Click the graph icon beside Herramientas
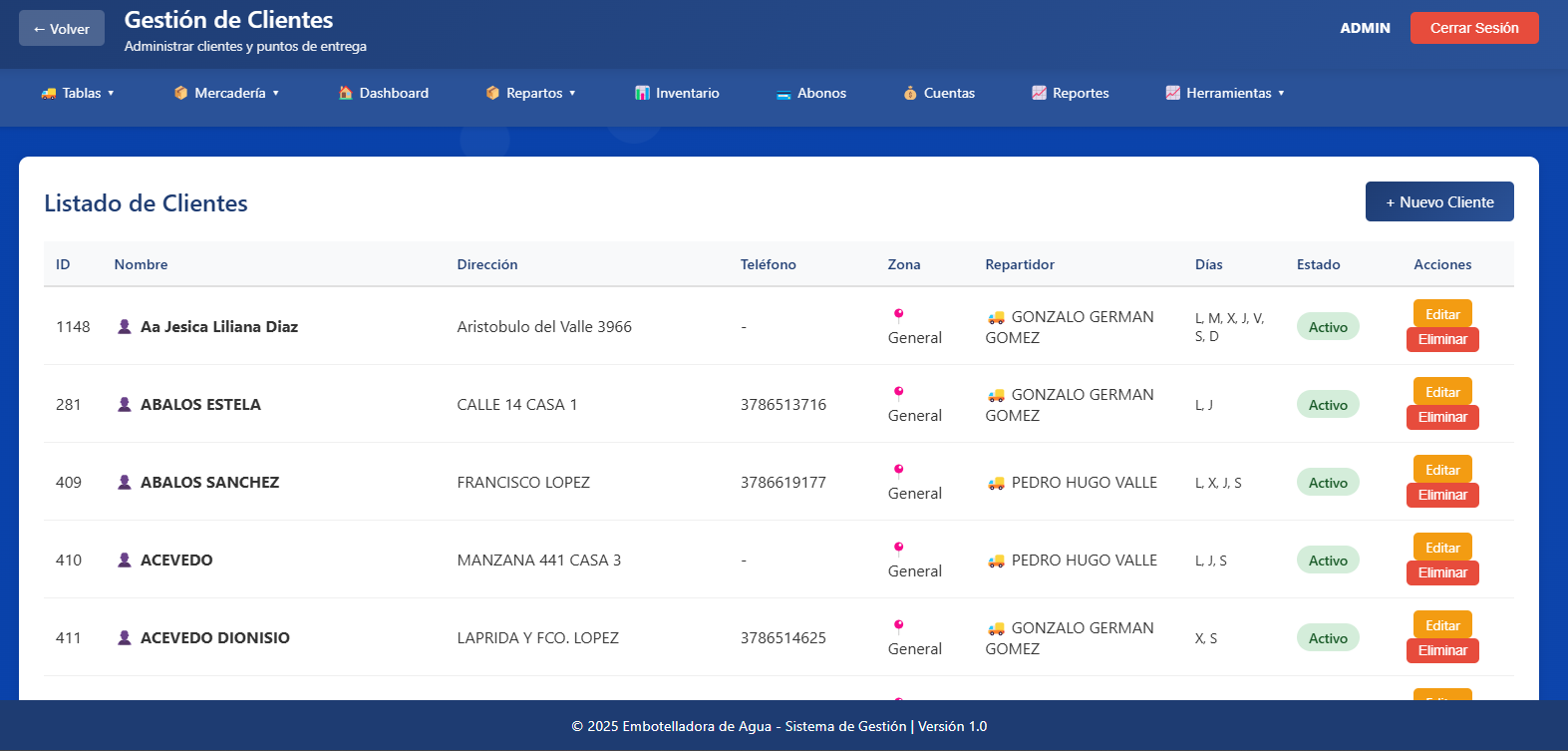This screenshot has width=1568, height=751. [1172, 93]
